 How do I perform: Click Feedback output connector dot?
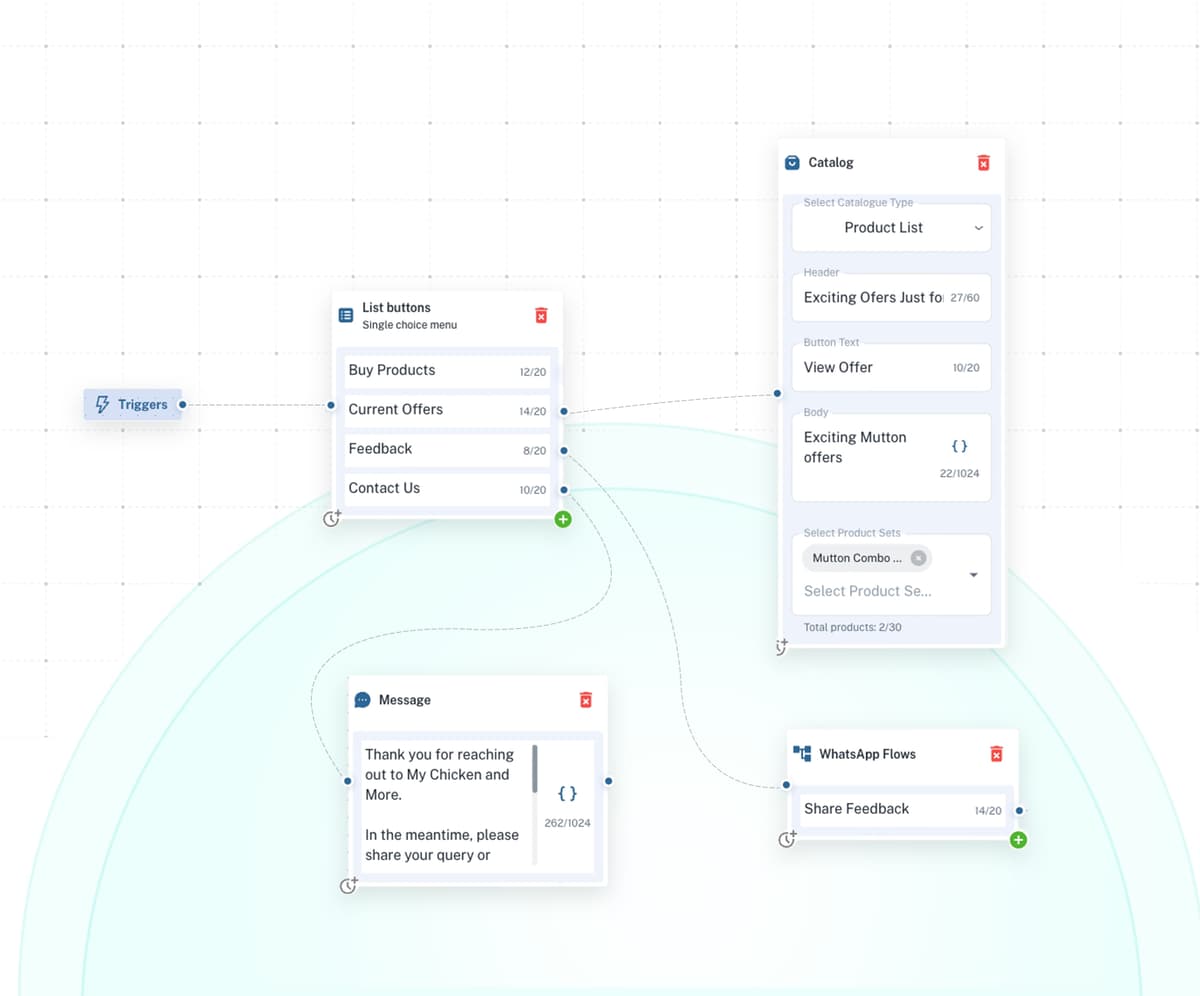tap(564, 451)
